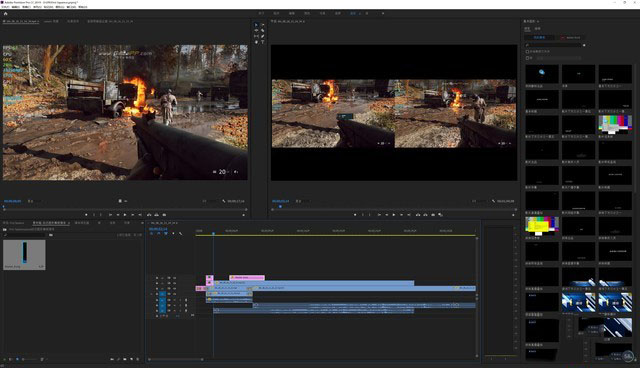The width and height of the screenshot is (640, 368).
Task: Select the Ripple Edit tool
Action: coord(256,31)
